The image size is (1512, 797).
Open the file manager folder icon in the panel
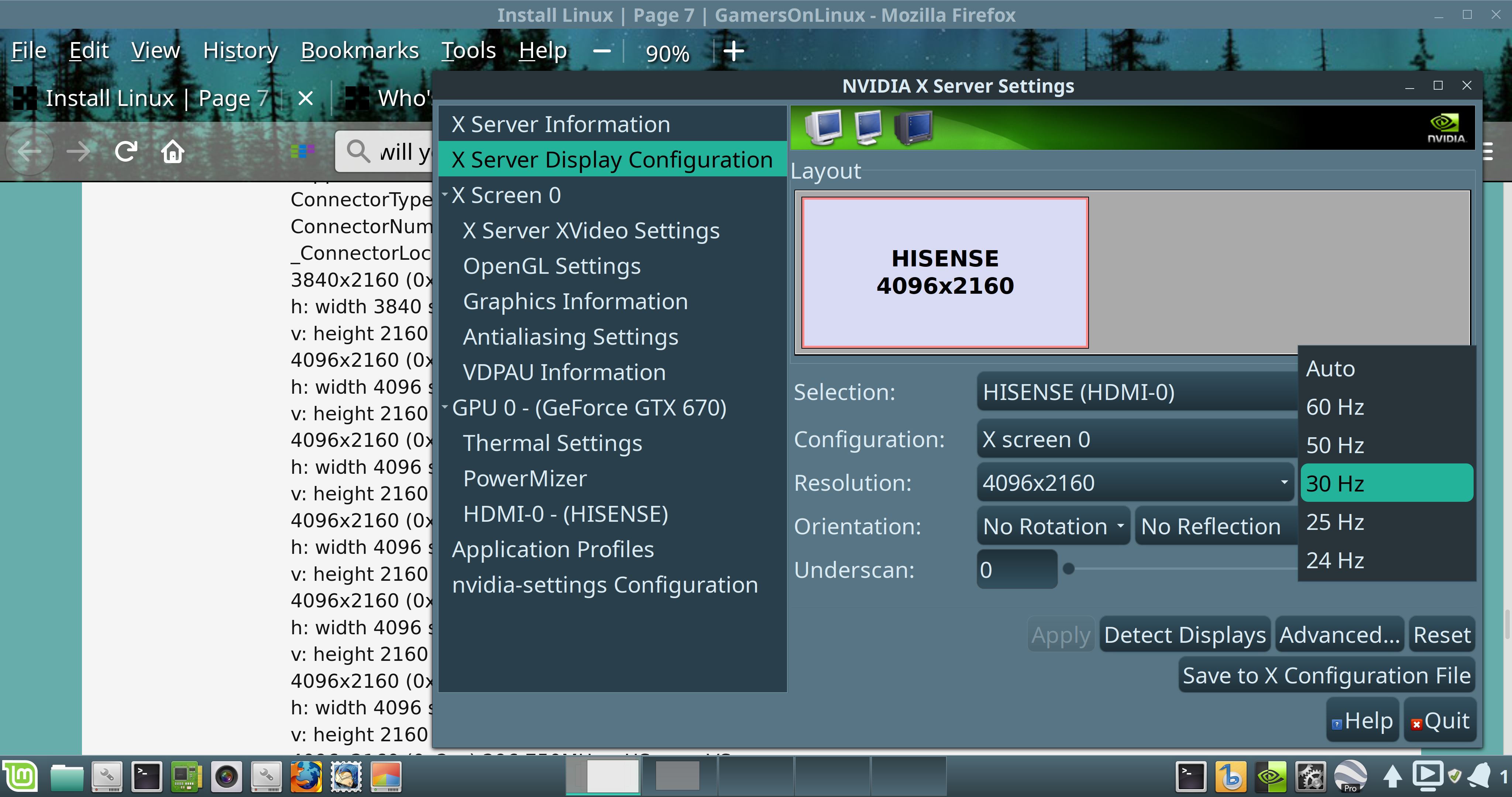click(66, 777)
